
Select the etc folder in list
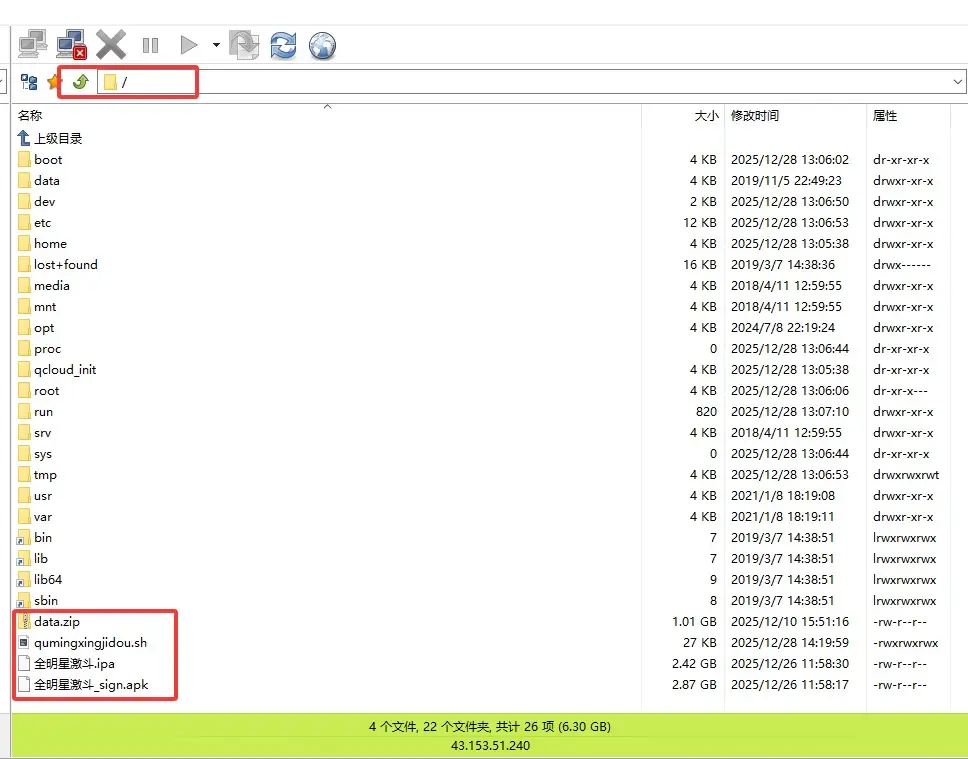tap(42, 223)
